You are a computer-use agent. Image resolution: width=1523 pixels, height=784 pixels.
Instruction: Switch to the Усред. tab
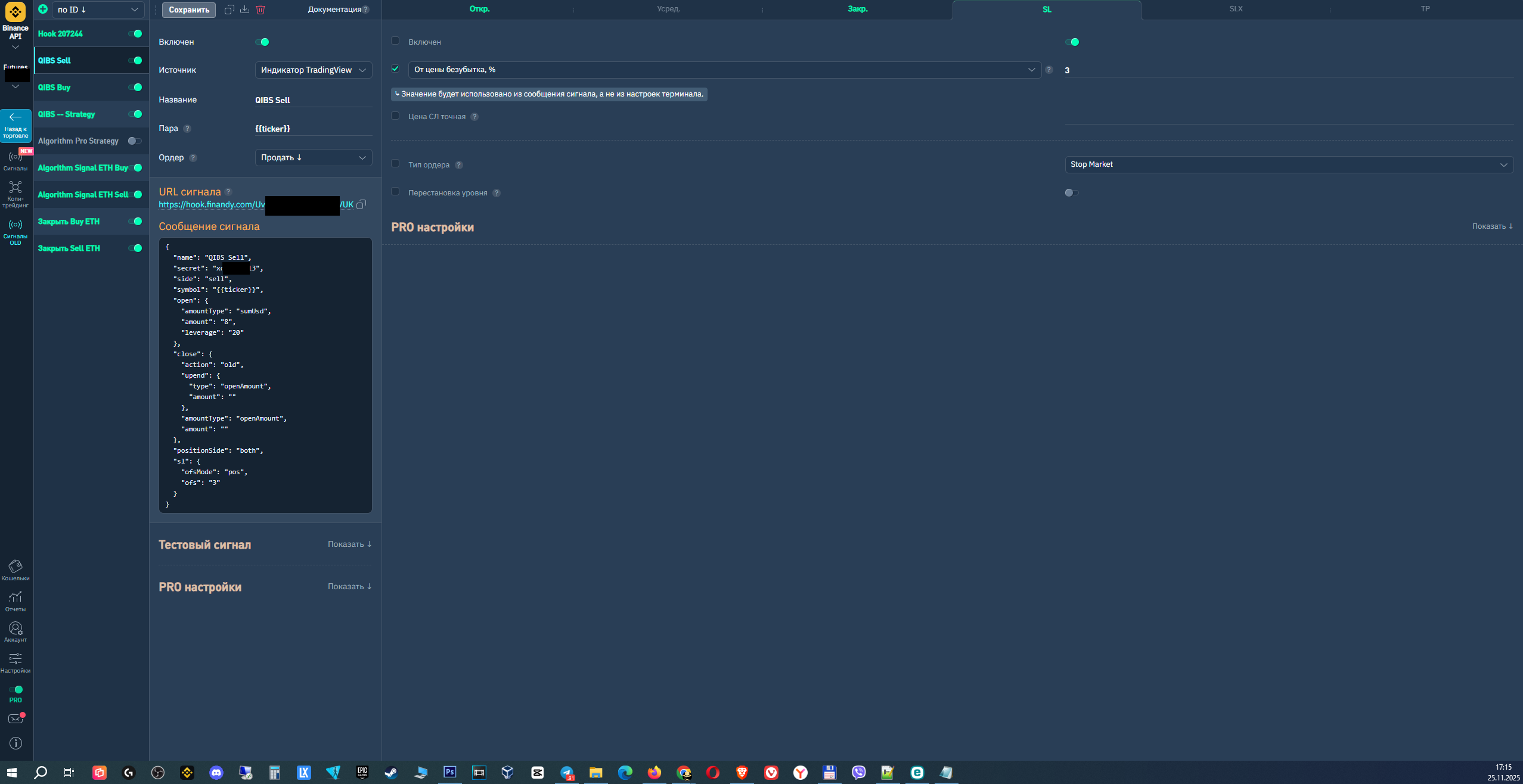[x=668, y=9]
